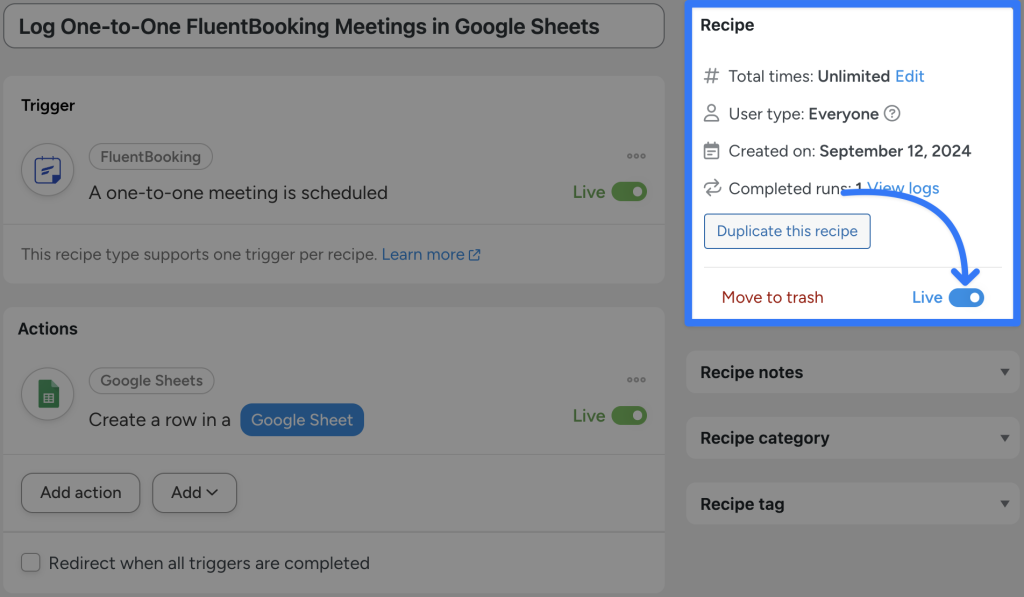This screenshot has width=1024, height=597.
Task: Click the Duplicate this recipe button
Action: point(787,230)
